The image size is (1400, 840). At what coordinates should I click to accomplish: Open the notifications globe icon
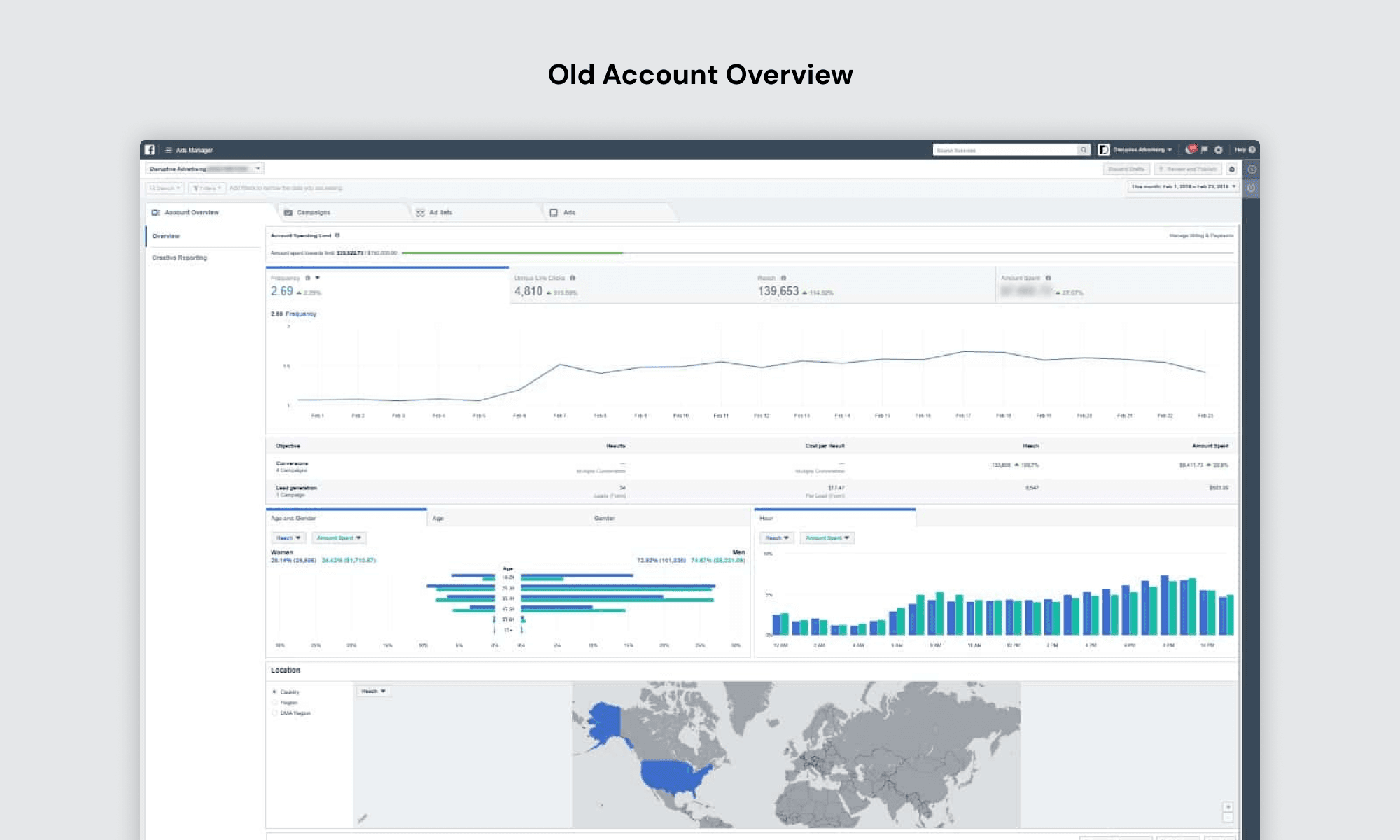1190,150
